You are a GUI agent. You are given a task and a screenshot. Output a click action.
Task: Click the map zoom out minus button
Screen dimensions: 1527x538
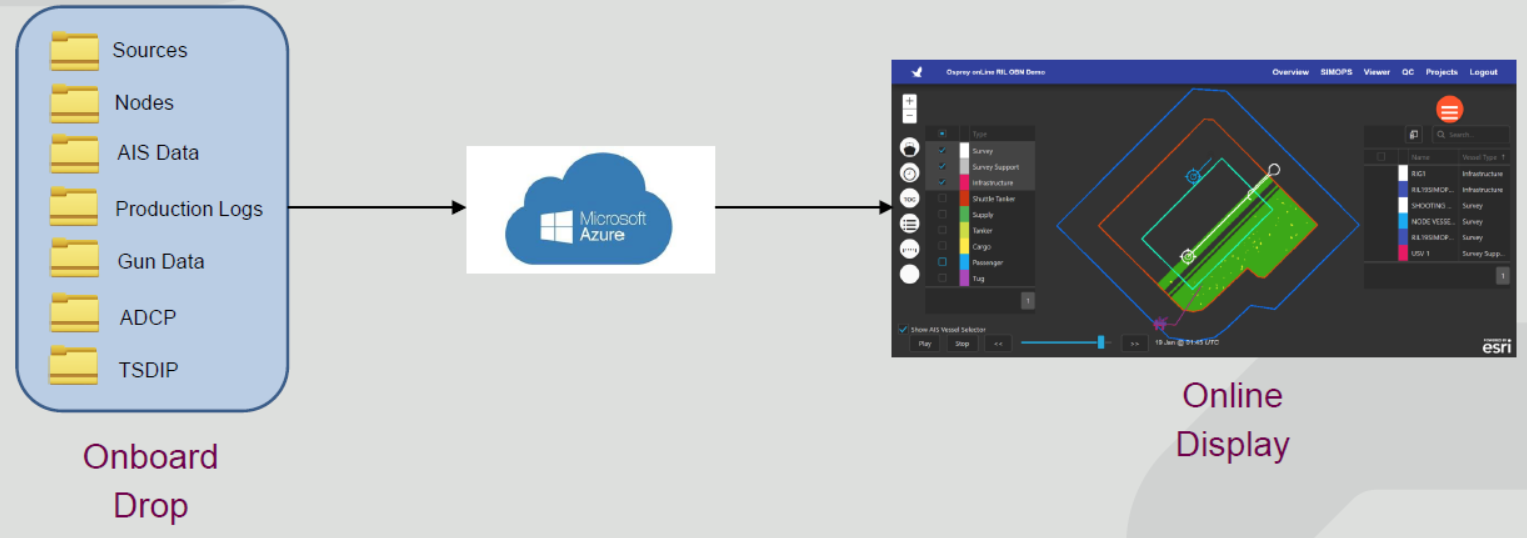[909, 116]
